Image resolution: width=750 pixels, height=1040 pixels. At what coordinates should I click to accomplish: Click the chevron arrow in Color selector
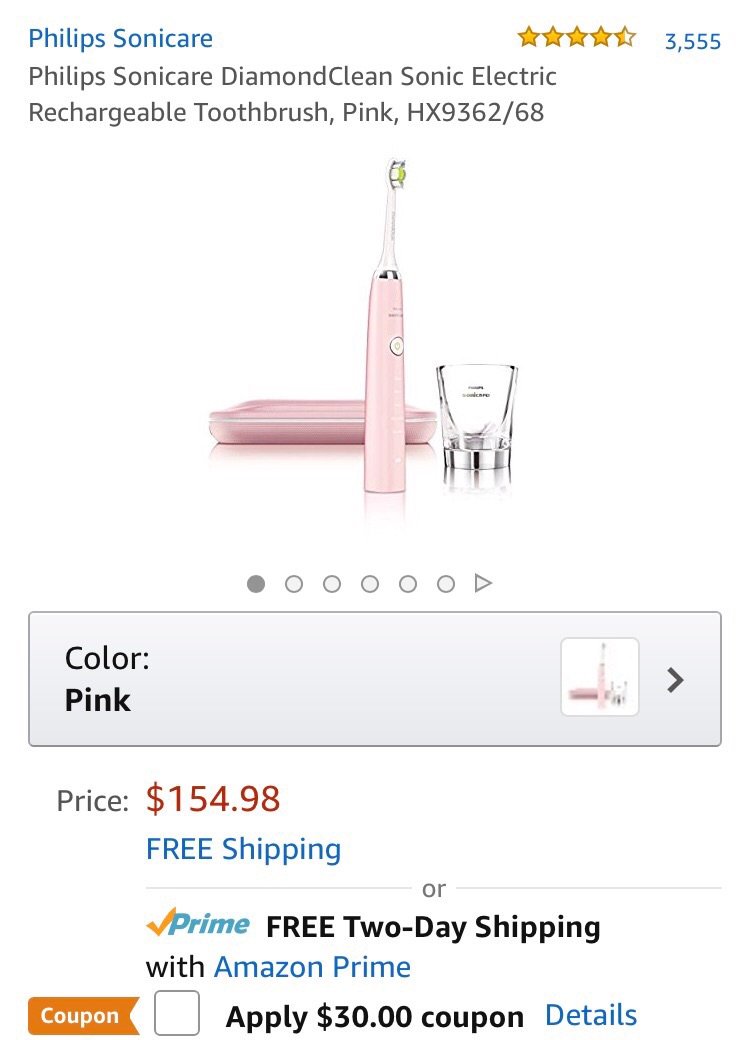pyautogui.click(x=676, y=680)
